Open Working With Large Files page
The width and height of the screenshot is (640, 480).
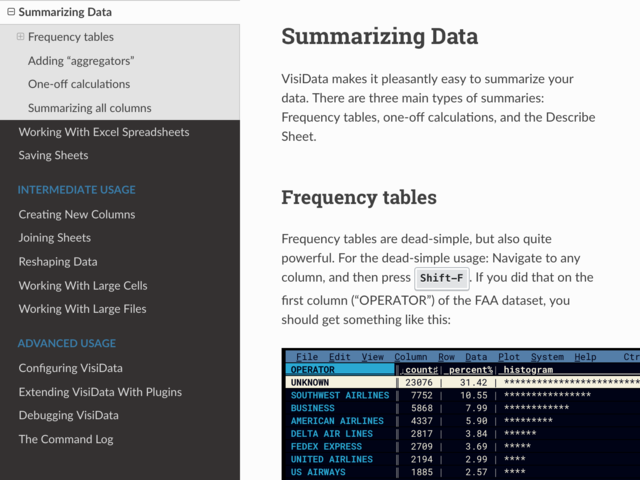(x=82, y=309)
